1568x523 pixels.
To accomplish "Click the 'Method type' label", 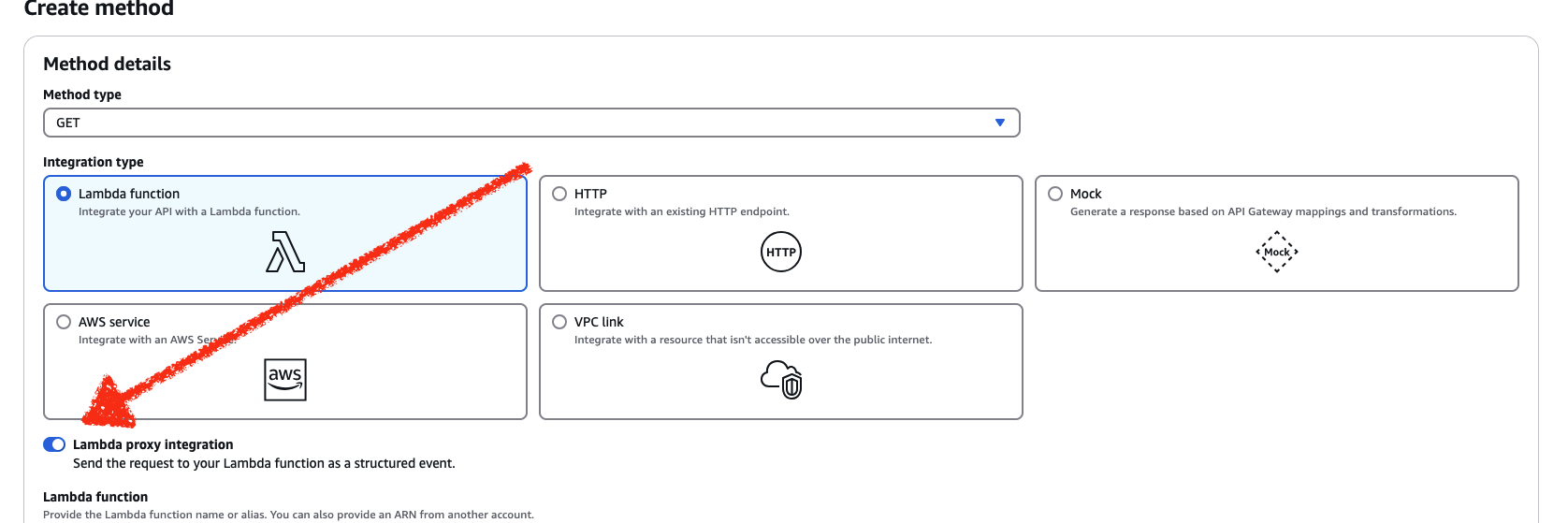I will click(x=82, y=94).
